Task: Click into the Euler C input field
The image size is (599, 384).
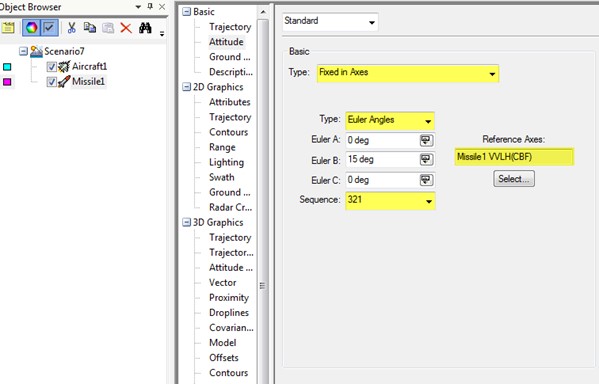Action: (x=382, y=180)
